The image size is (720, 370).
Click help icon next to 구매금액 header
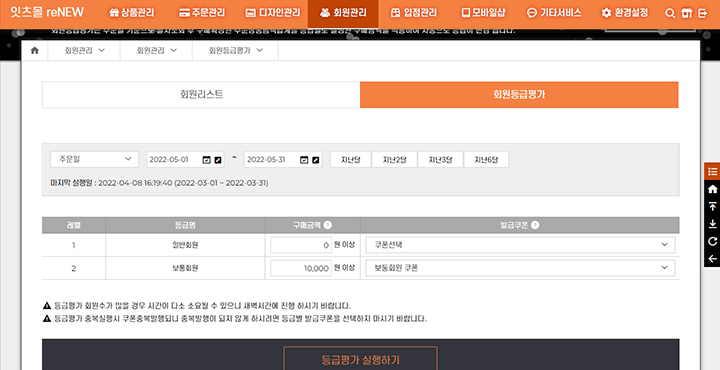[327, 225]
